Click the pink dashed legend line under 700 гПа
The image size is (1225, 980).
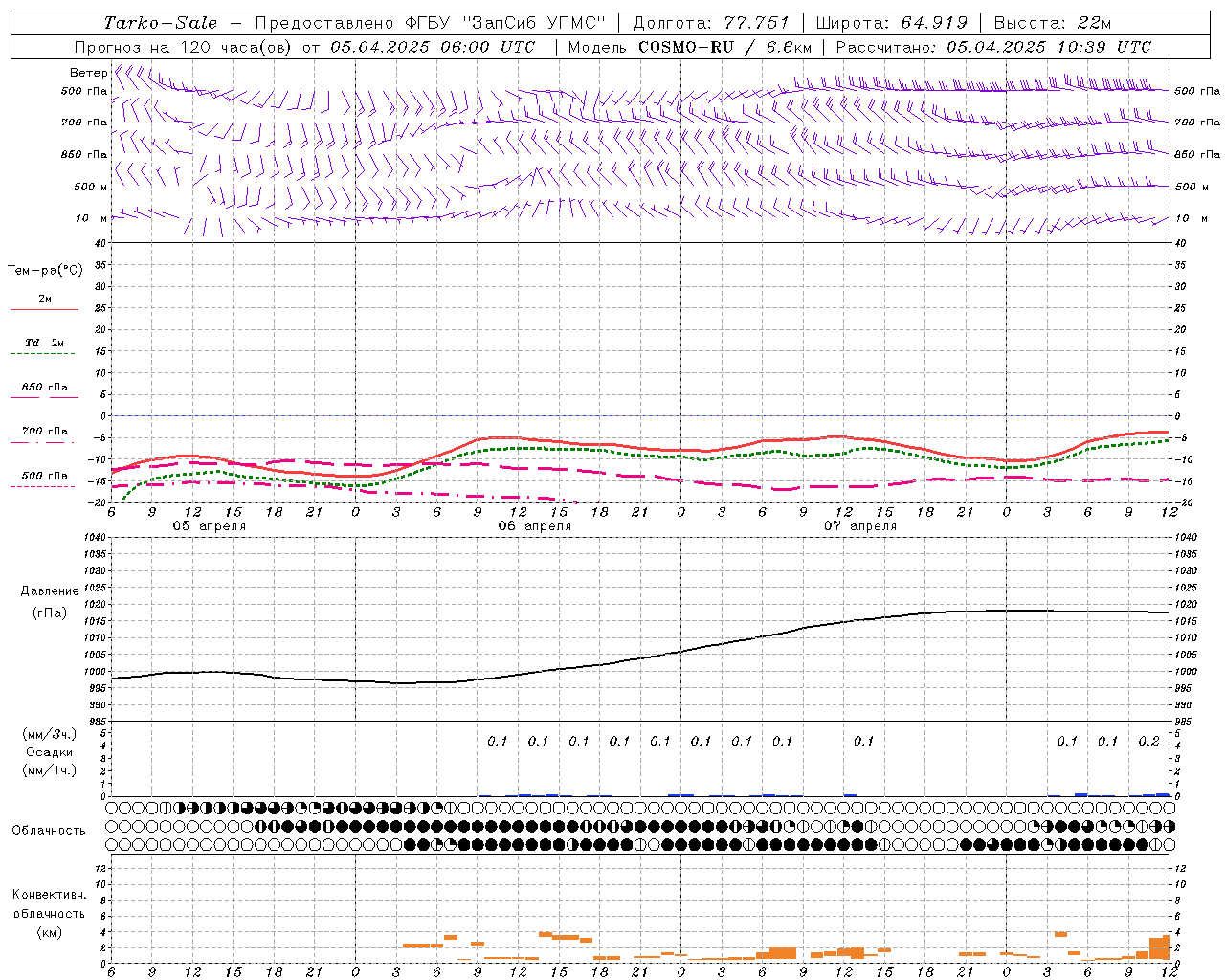point(42,442)
